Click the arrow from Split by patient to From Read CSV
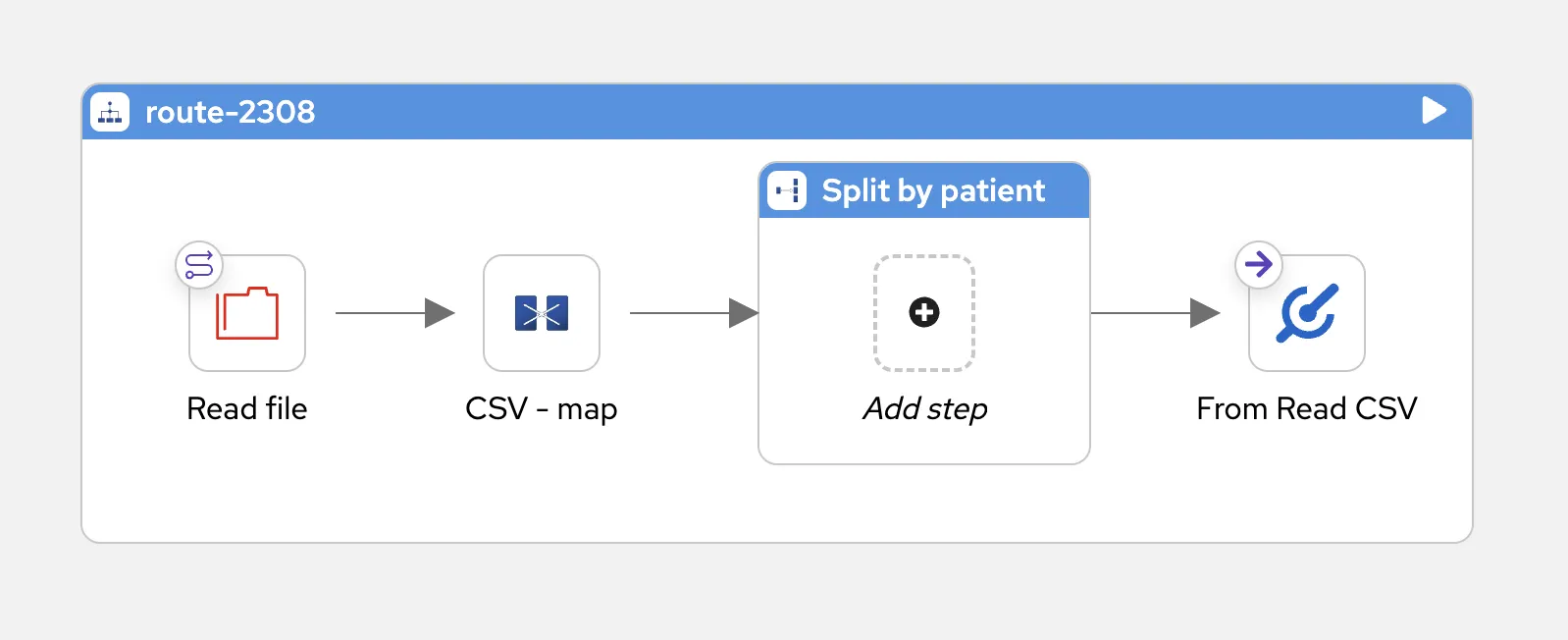 [1158, 313]
